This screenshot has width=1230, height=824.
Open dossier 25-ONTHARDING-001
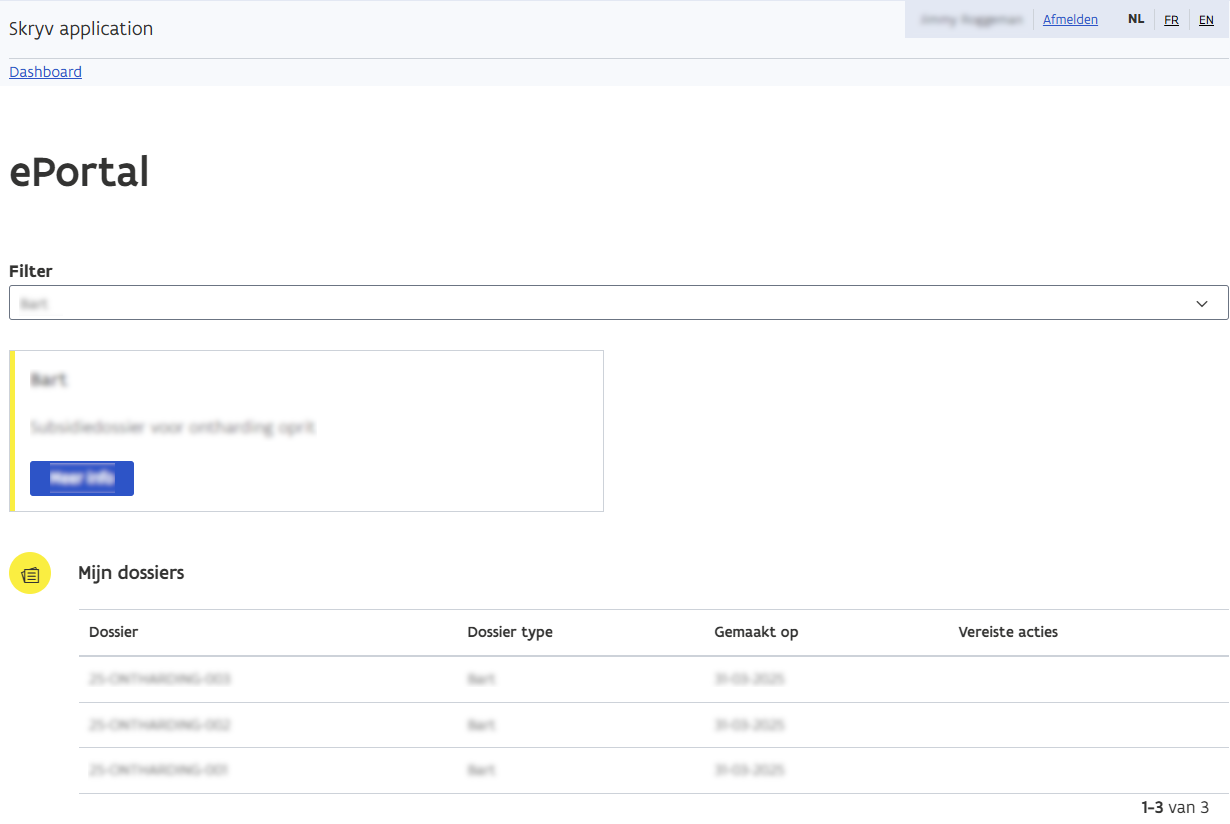160,770
